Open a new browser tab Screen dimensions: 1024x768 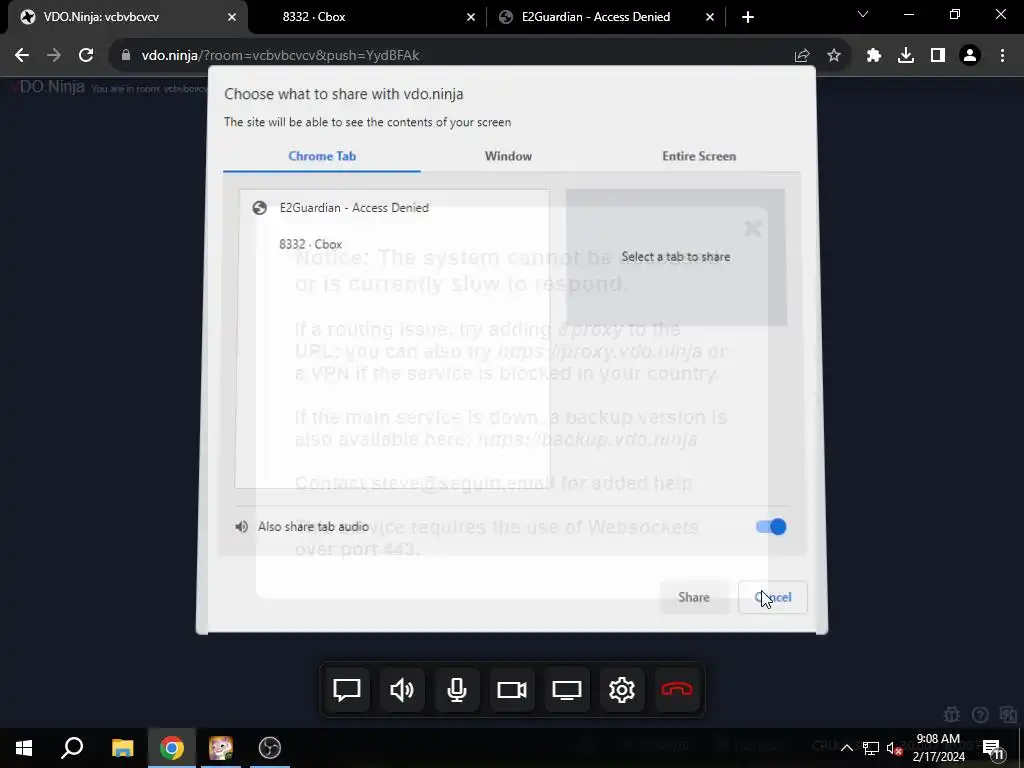click(x=748, y=17)
